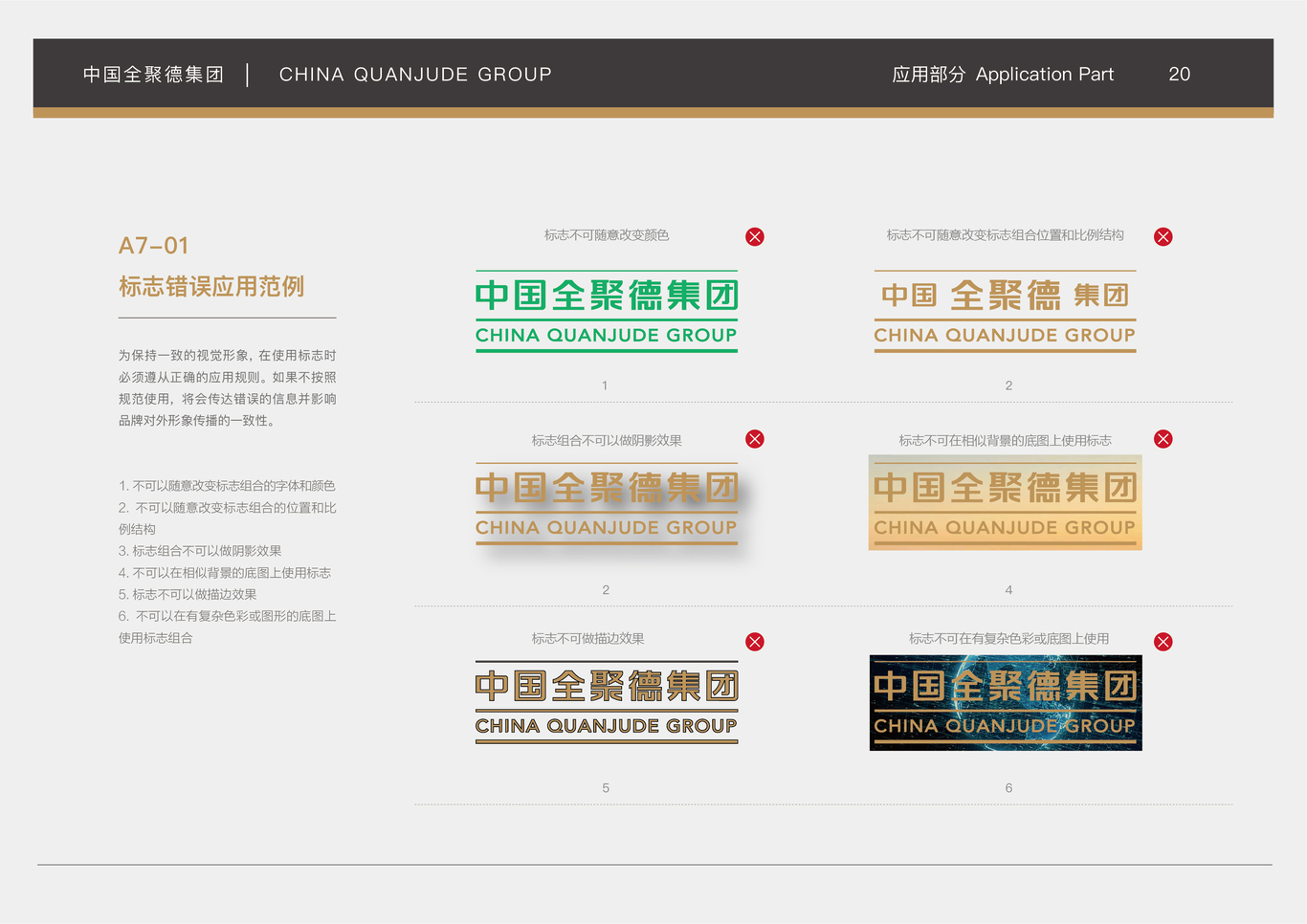The image size is (1307, 924).
Task: Click list item 5. 标志不可以做描边效果
Action: click(188, 595)
